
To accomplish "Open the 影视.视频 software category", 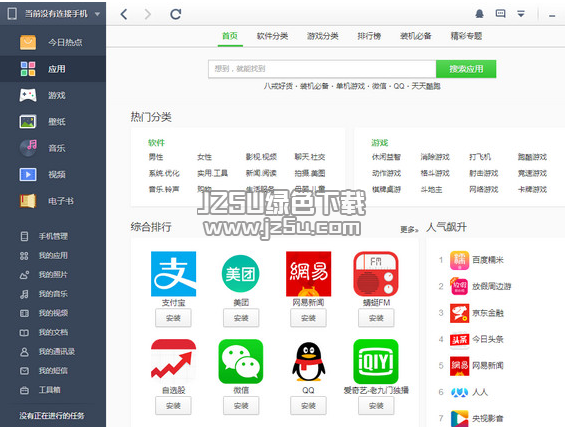I will 261,157.
